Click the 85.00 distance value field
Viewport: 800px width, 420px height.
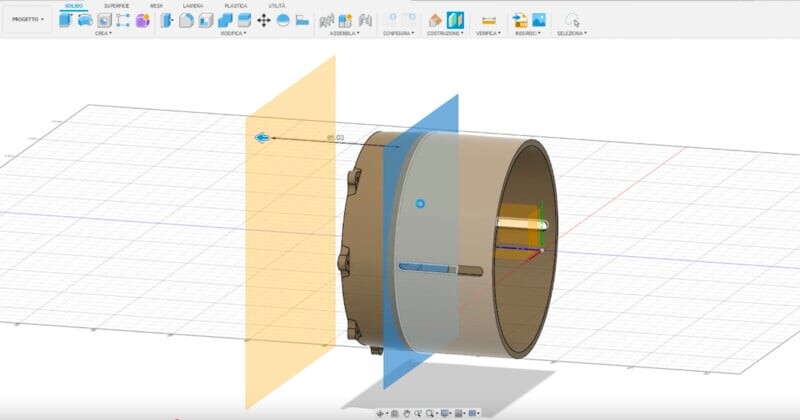(335, 137)
